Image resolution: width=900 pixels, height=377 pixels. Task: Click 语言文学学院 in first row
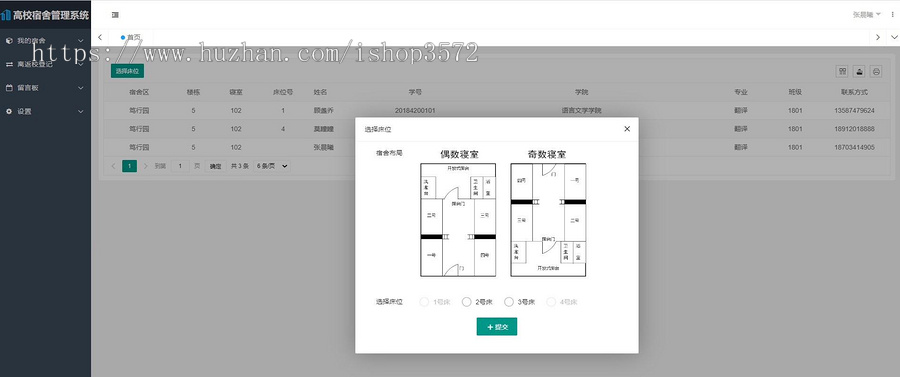pos(581,110)
